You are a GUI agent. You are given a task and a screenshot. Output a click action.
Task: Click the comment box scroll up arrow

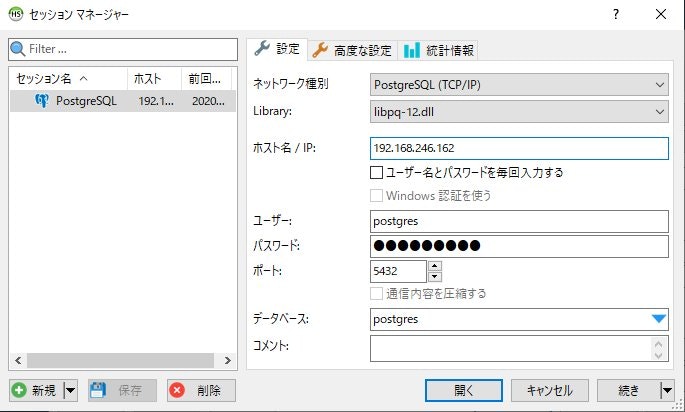[x=659, y=343]
